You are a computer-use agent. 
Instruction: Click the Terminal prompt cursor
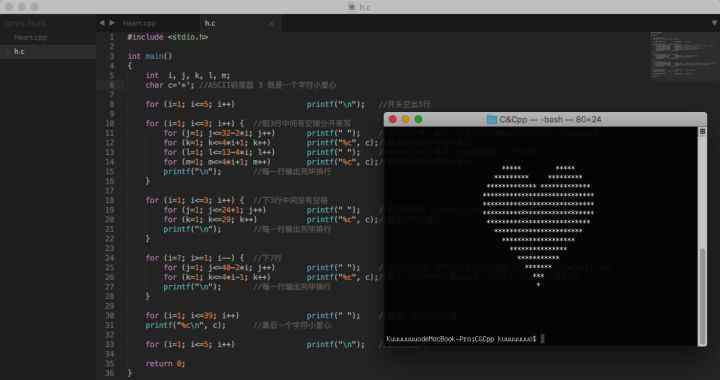pos(542,339)
